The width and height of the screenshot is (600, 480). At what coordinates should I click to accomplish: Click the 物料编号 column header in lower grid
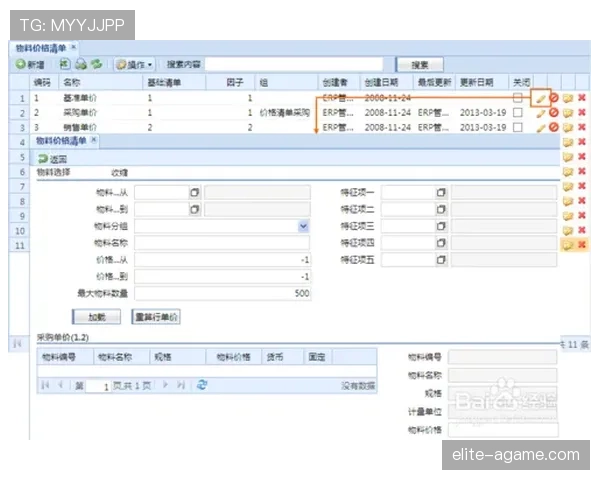coord(65,357)
